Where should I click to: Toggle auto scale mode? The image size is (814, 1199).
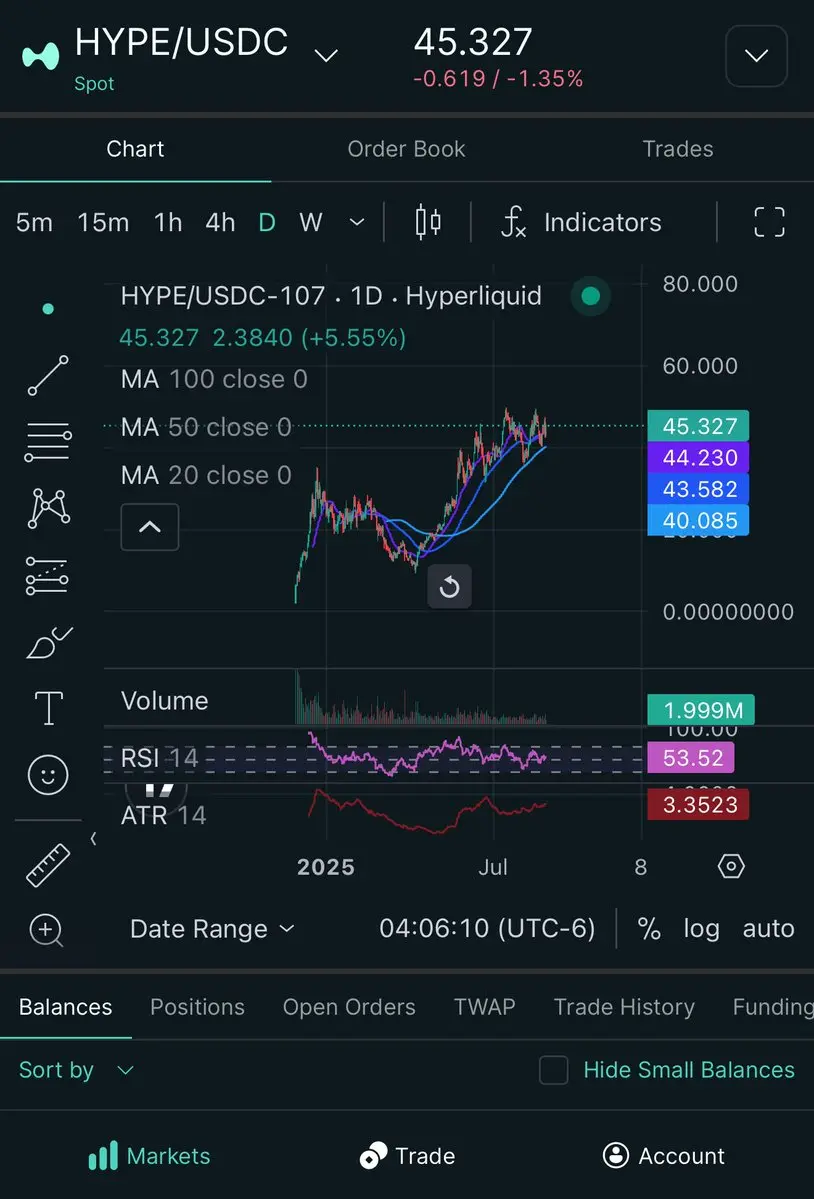click(768, 928)
